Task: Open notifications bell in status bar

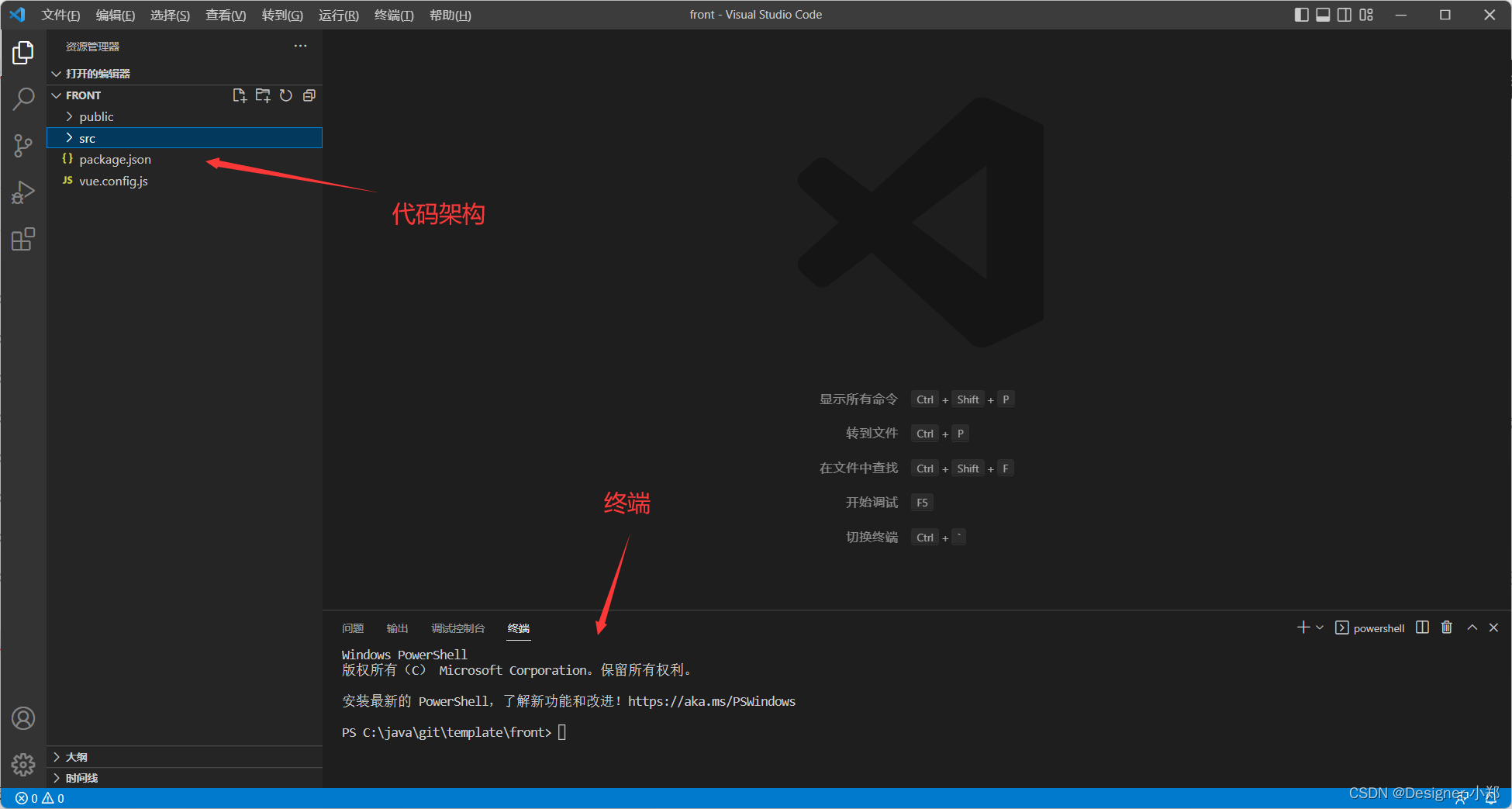Action: [1490, 798]
